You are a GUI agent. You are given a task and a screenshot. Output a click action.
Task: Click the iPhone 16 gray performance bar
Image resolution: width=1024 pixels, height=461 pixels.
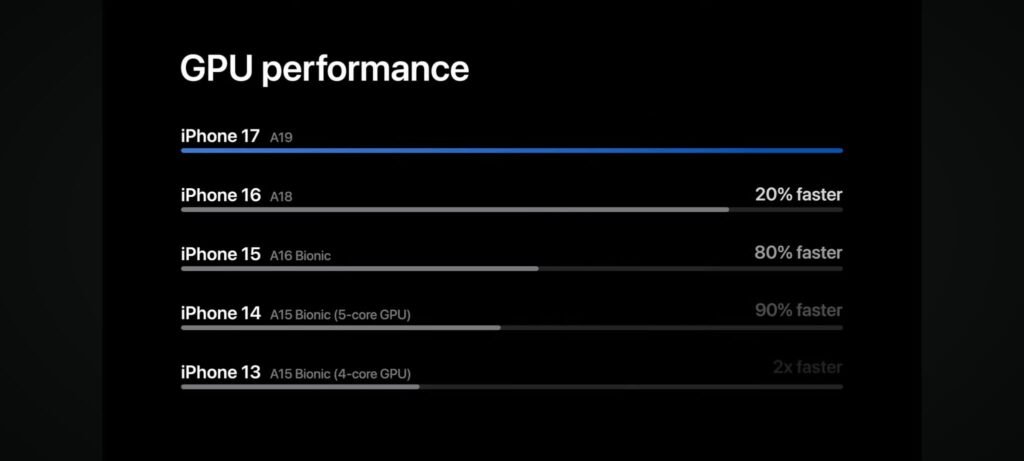click(x=455, y=210)
